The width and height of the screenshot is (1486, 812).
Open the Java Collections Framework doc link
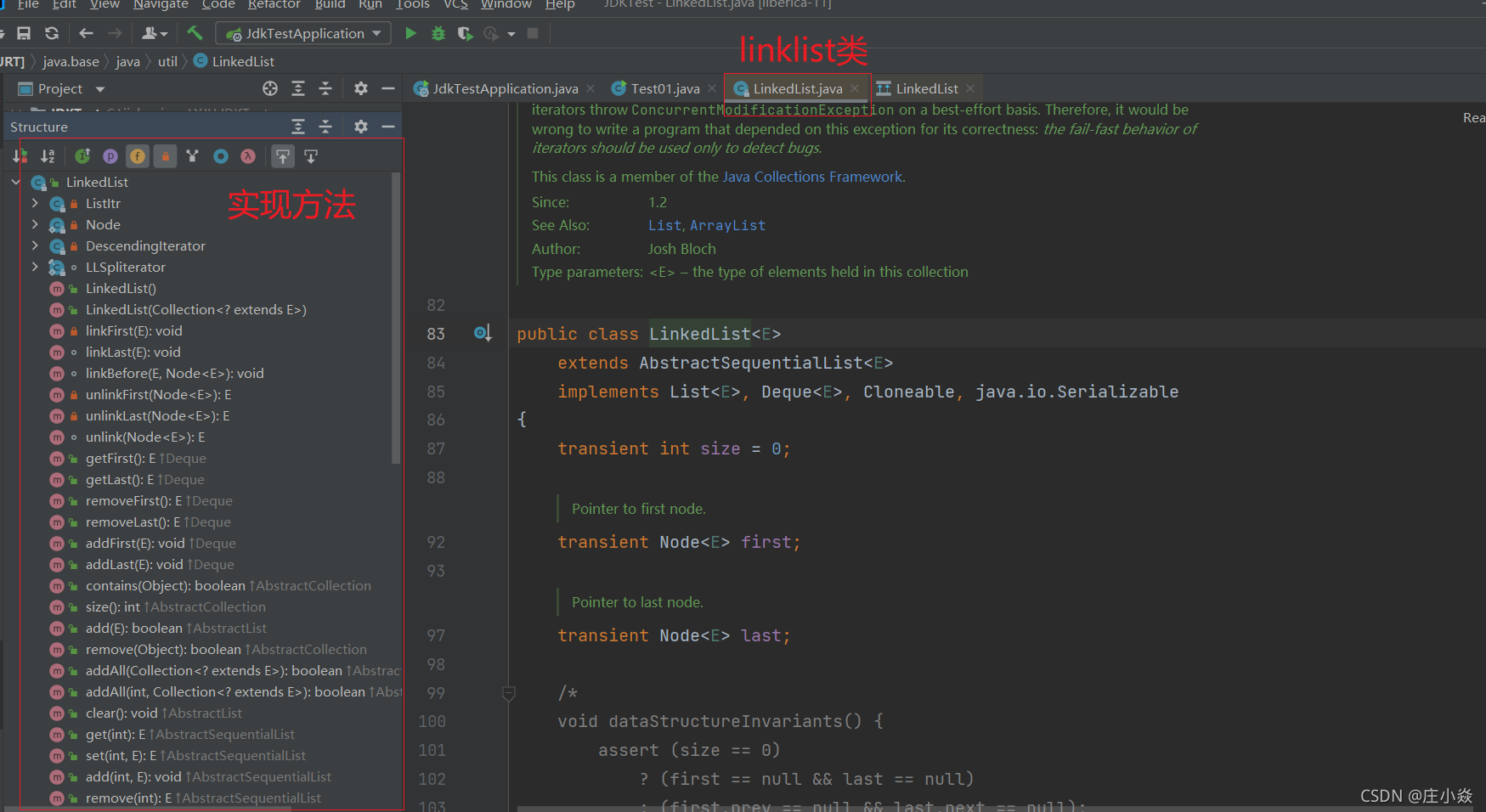pos(812,177)
